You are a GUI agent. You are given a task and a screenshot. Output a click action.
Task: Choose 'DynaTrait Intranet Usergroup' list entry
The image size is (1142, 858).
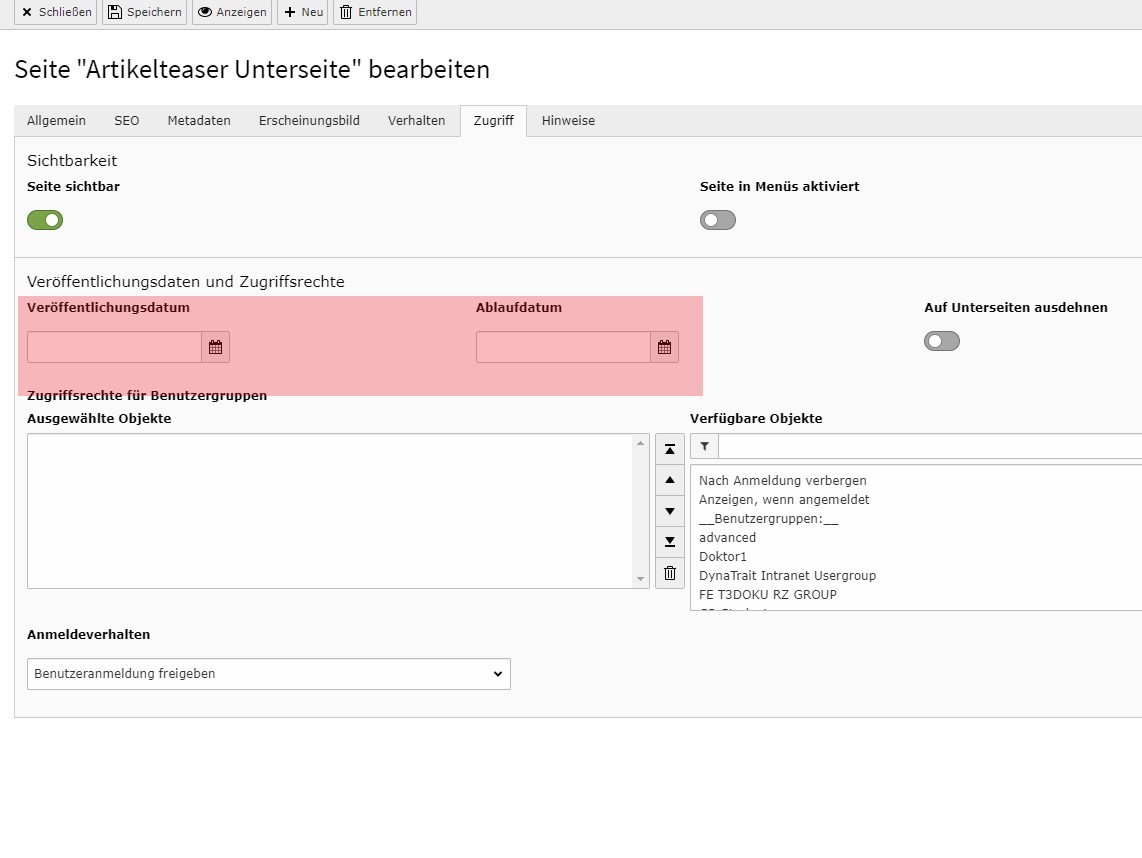coord(787,575)
